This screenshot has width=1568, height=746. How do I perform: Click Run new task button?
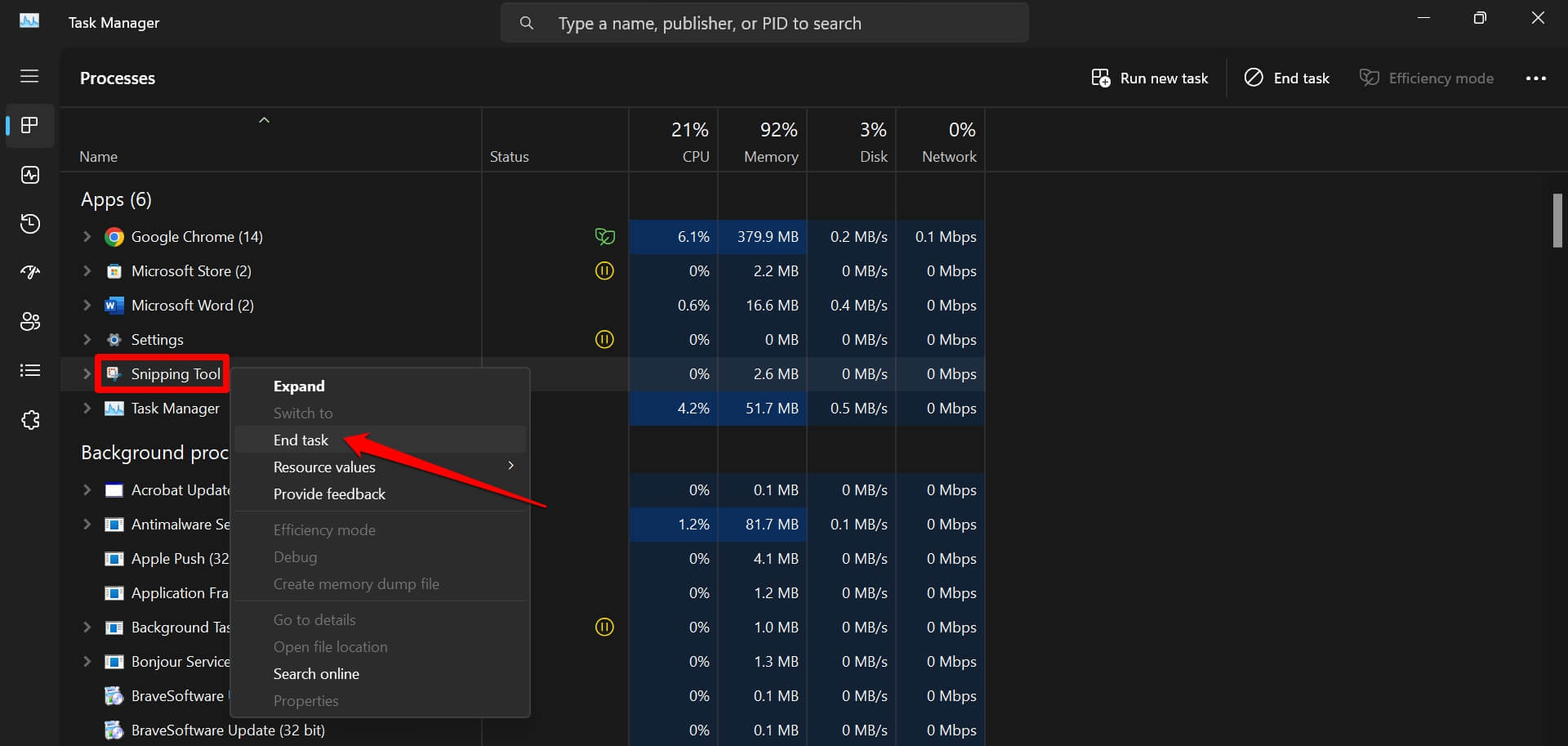tap(1149, 78)
